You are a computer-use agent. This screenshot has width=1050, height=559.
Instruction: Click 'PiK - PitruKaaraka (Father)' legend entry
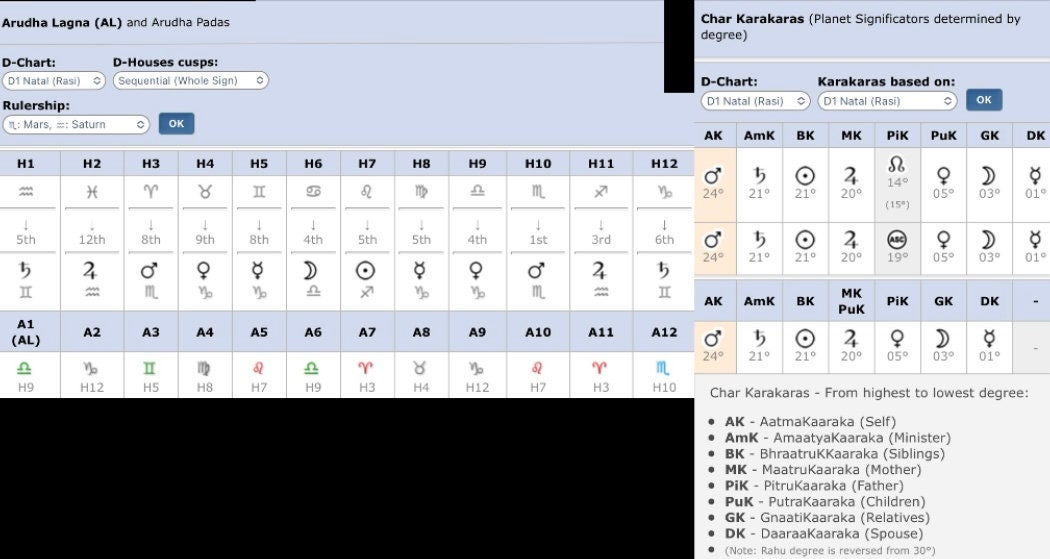tap(814, 486)
